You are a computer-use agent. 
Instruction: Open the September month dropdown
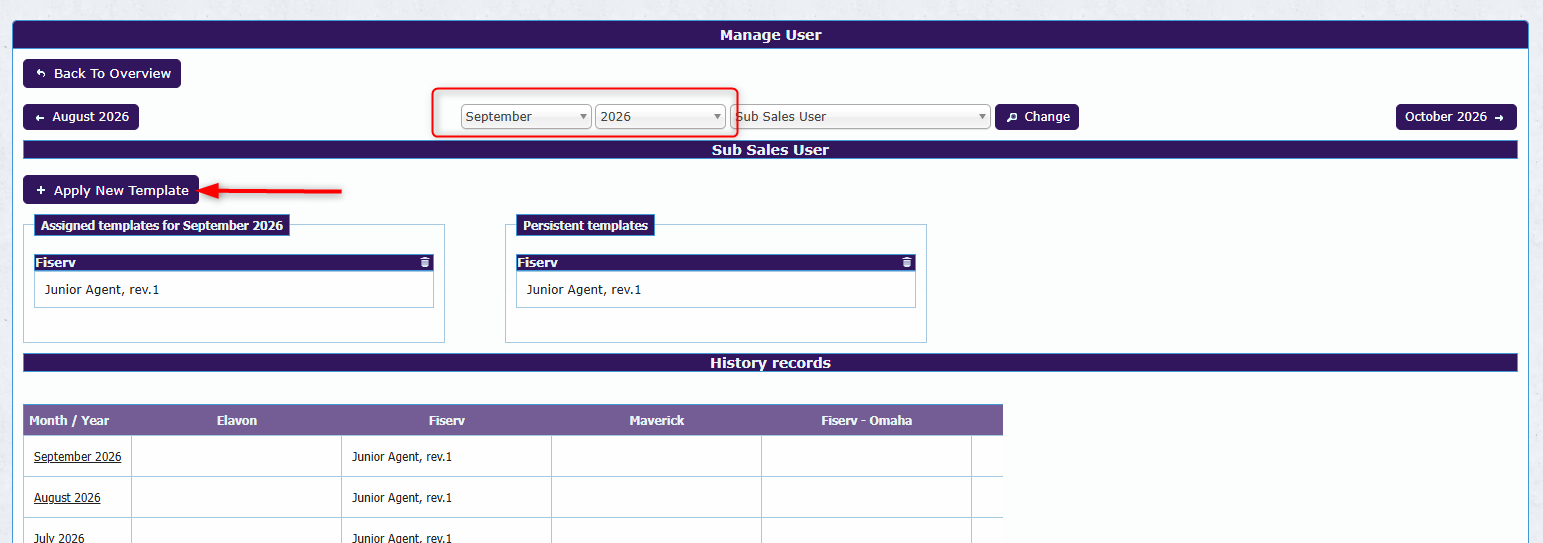526,117
